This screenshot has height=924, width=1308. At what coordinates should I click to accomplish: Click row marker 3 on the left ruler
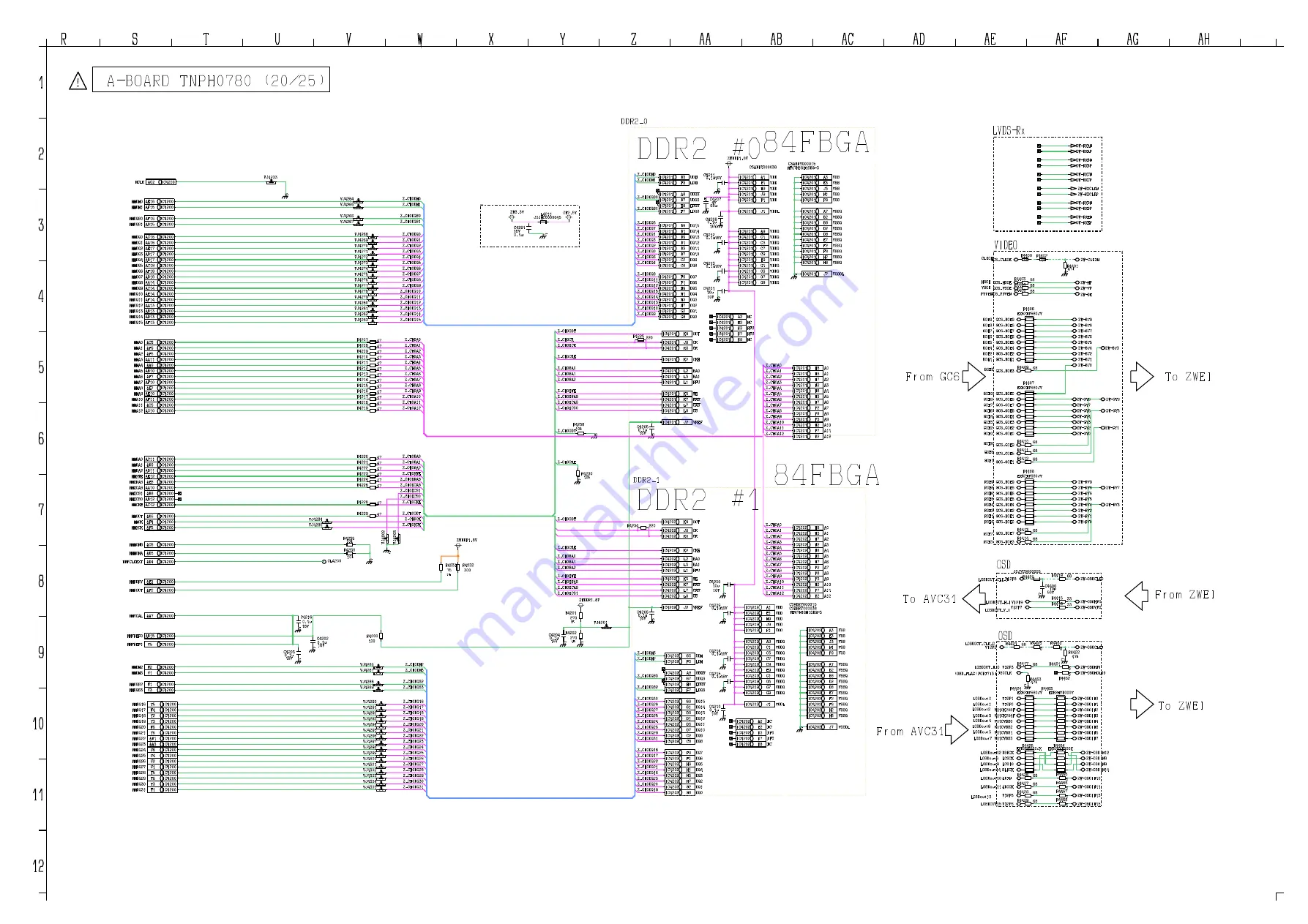tap(41, 225)
